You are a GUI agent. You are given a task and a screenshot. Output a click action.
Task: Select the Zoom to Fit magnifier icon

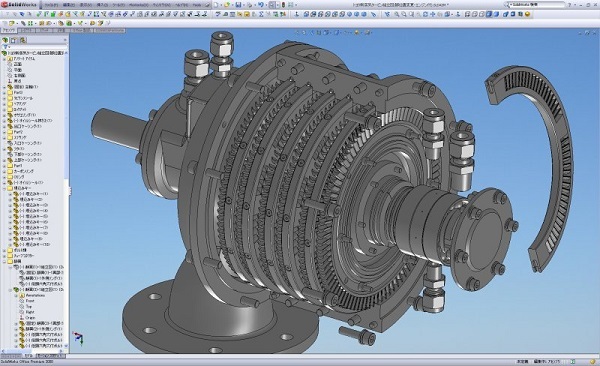(396, 14)
